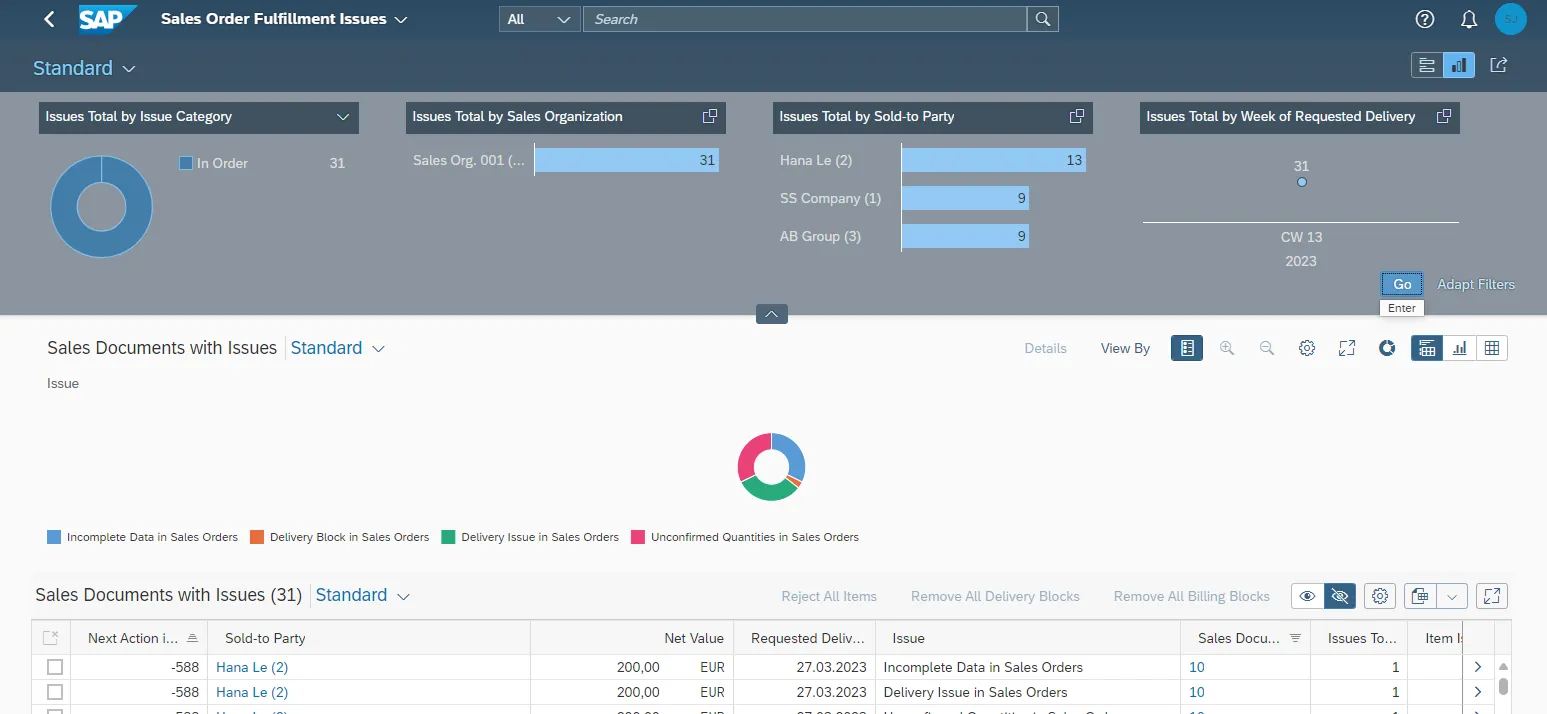This screenshot has height=714, width=1547.
Task: Open the notifications bell
Action: pyautogui.click(x=1469, y=19)
